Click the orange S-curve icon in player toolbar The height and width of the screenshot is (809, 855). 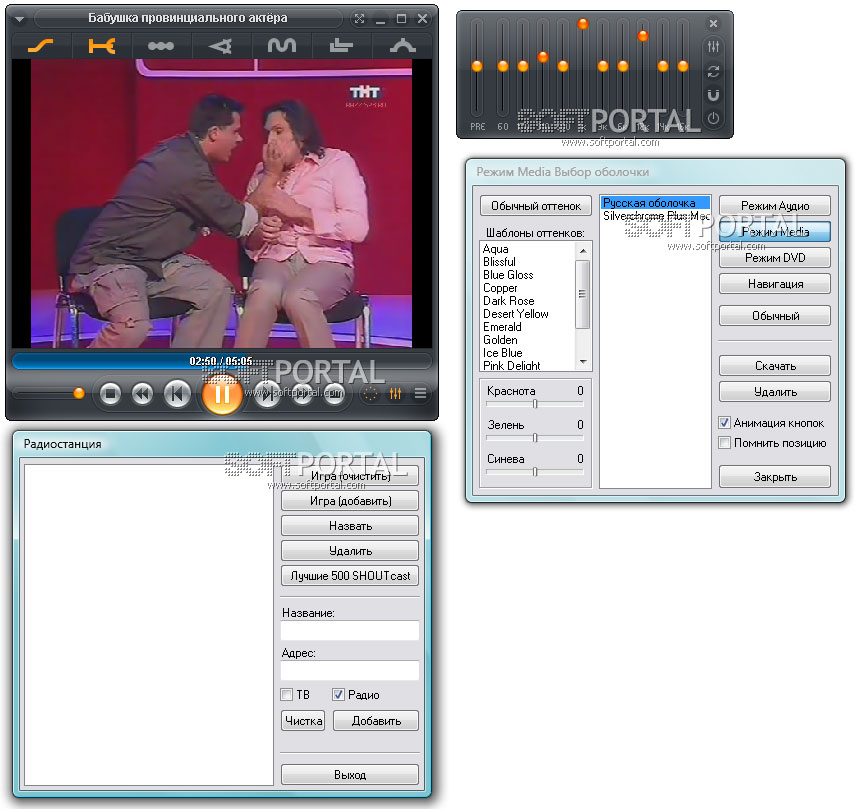click(40, 46)
